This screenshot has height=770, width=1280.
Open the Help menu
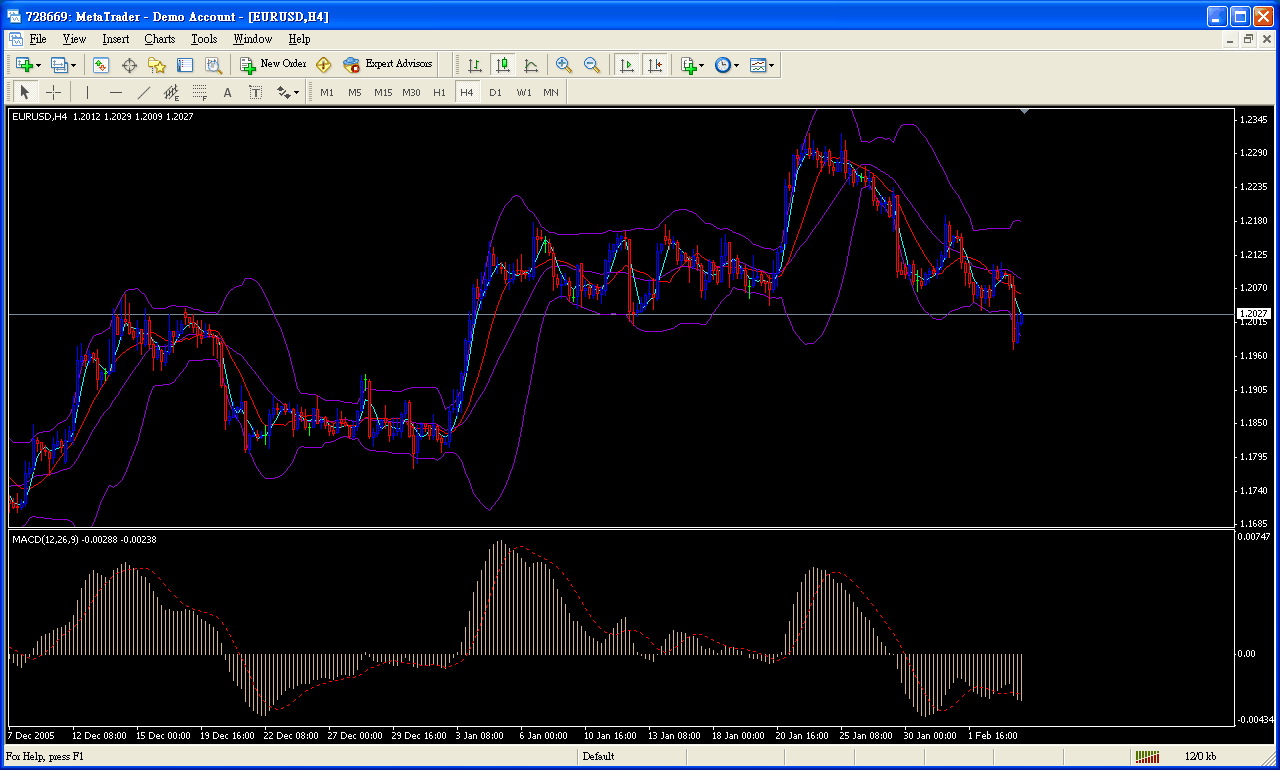pos(299,39)
